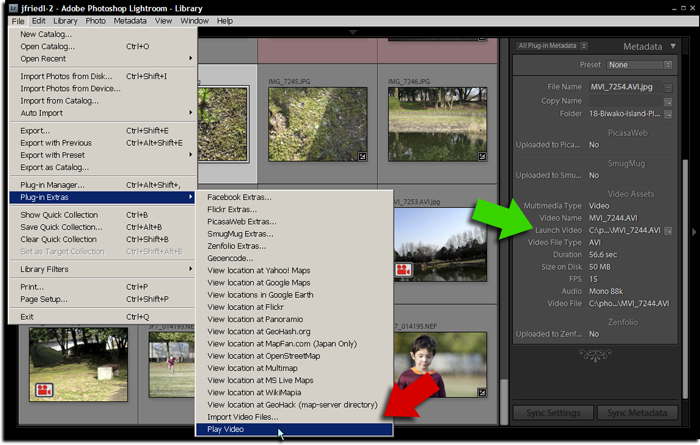The image size is (700, 445).
Task: Click metadata badge on IMG_7246.JPG thumbnail
Action: [x=482, y=156]
